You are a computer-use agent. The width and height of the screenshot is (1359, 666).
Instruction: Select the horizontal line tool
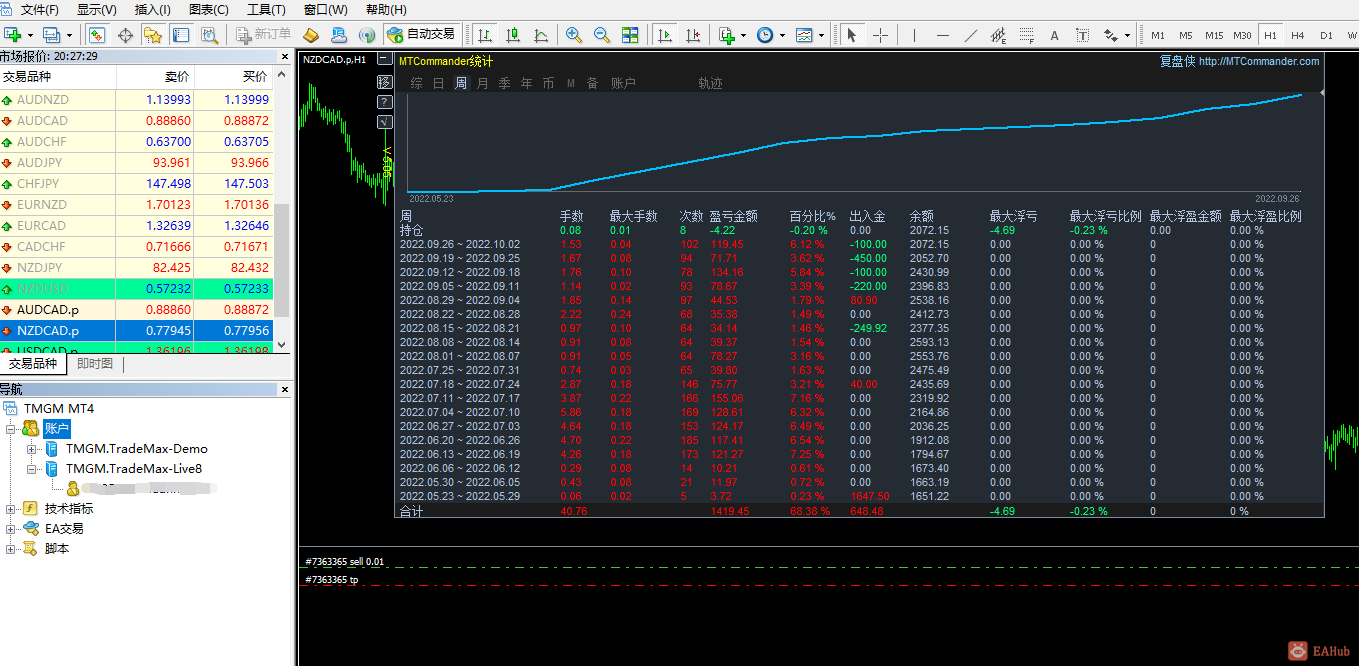pyautogui.click(x=942, y=35)
